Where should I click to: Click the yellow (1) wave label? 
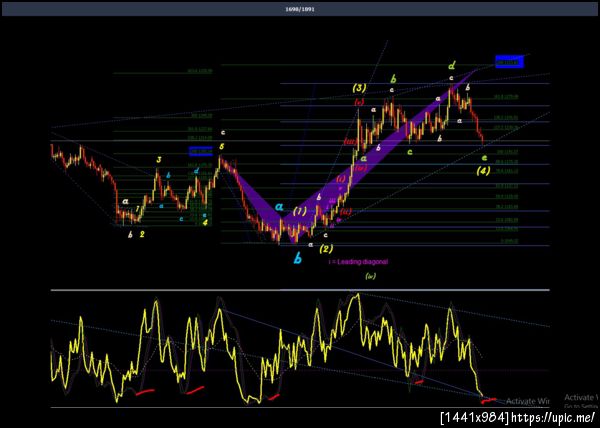[x=300, y=211]
